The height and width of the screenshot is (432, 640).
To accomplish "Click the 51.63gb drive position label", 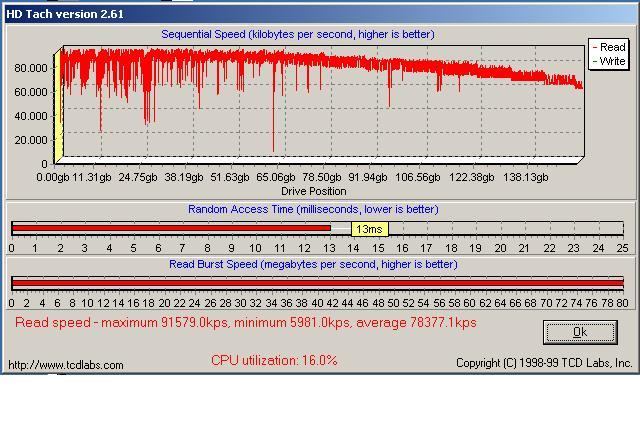I will tap(230, 178).
